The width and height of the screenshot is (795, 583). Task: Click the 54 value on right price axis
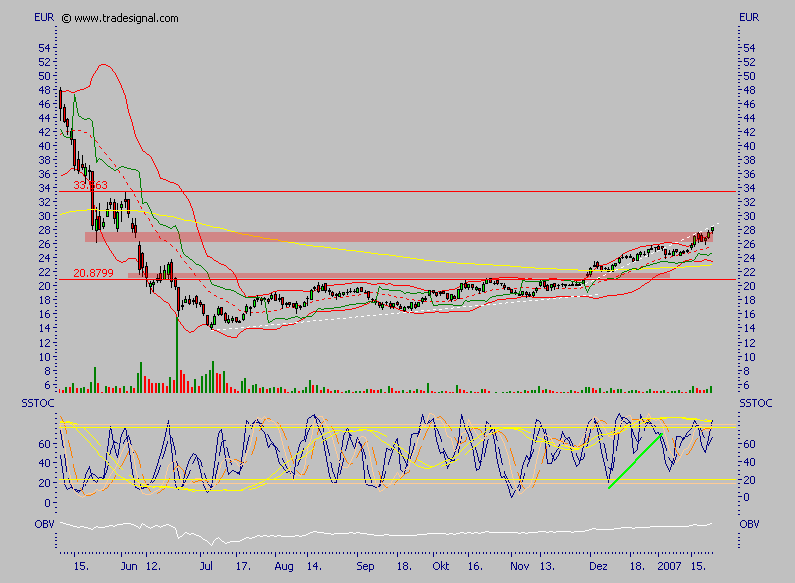(745, 47)
